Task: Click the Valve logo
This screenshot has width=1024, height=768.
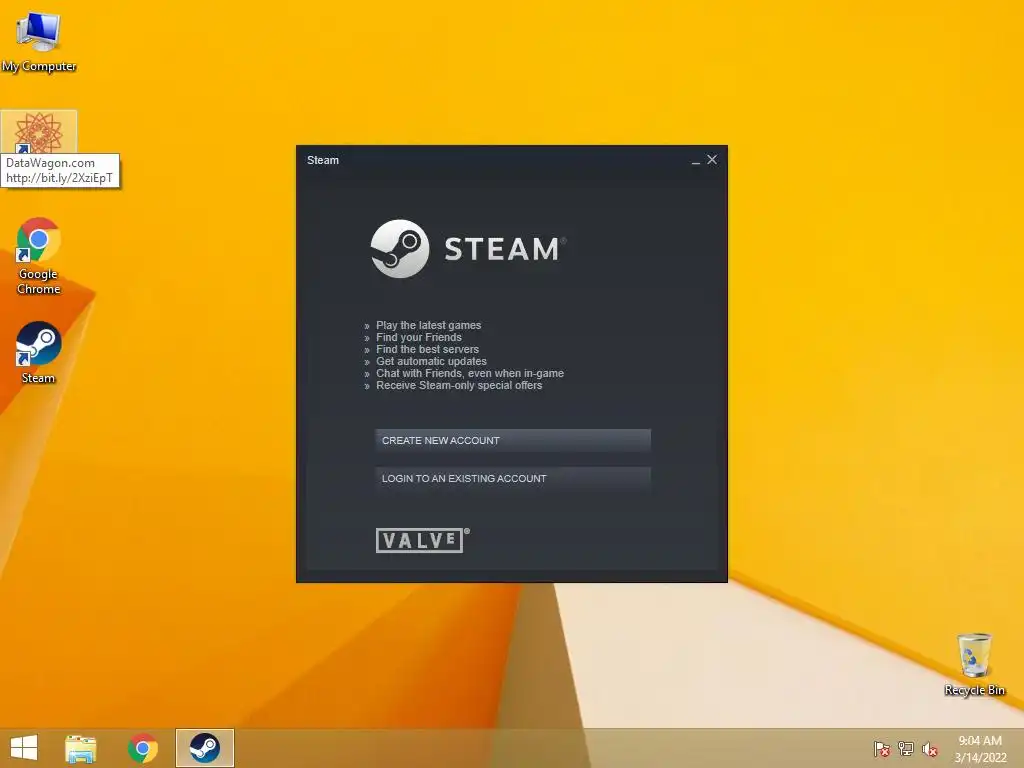Action: [423, 540]
